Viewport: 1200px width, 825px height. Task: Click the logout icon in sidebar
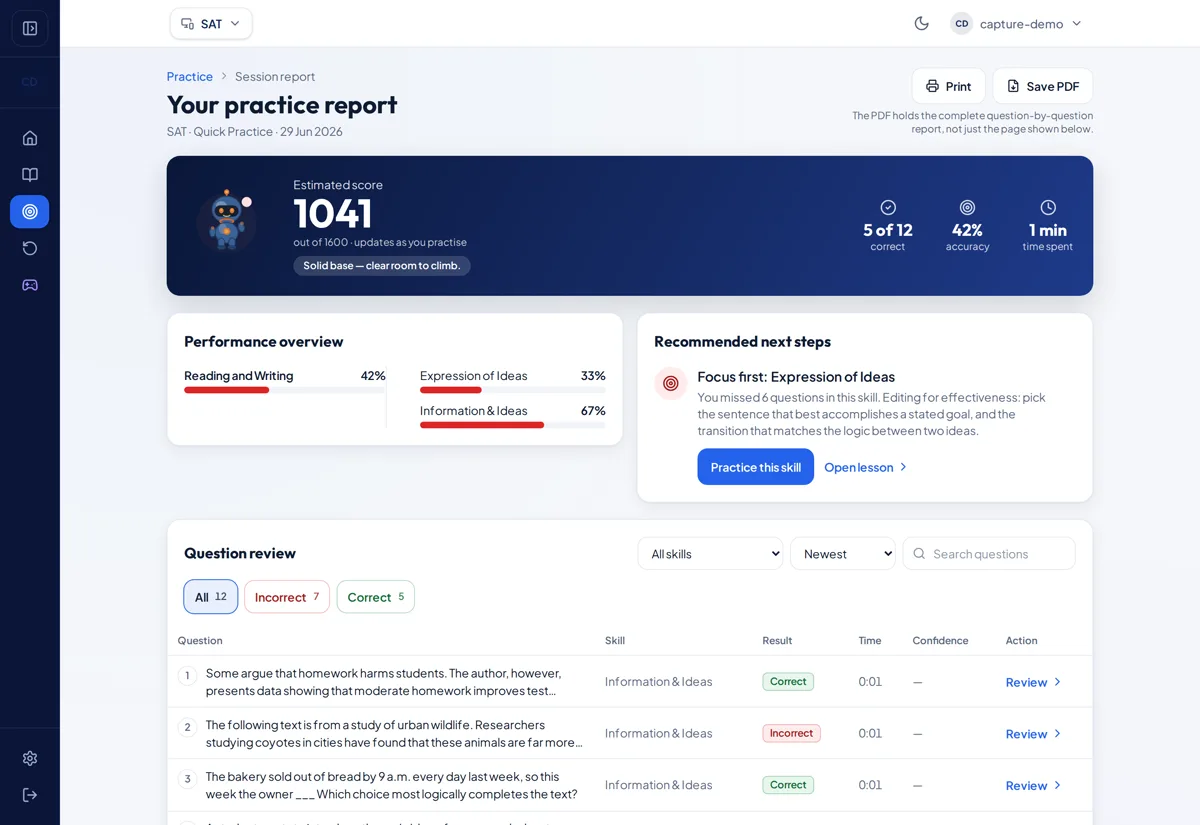coord(29,795)
